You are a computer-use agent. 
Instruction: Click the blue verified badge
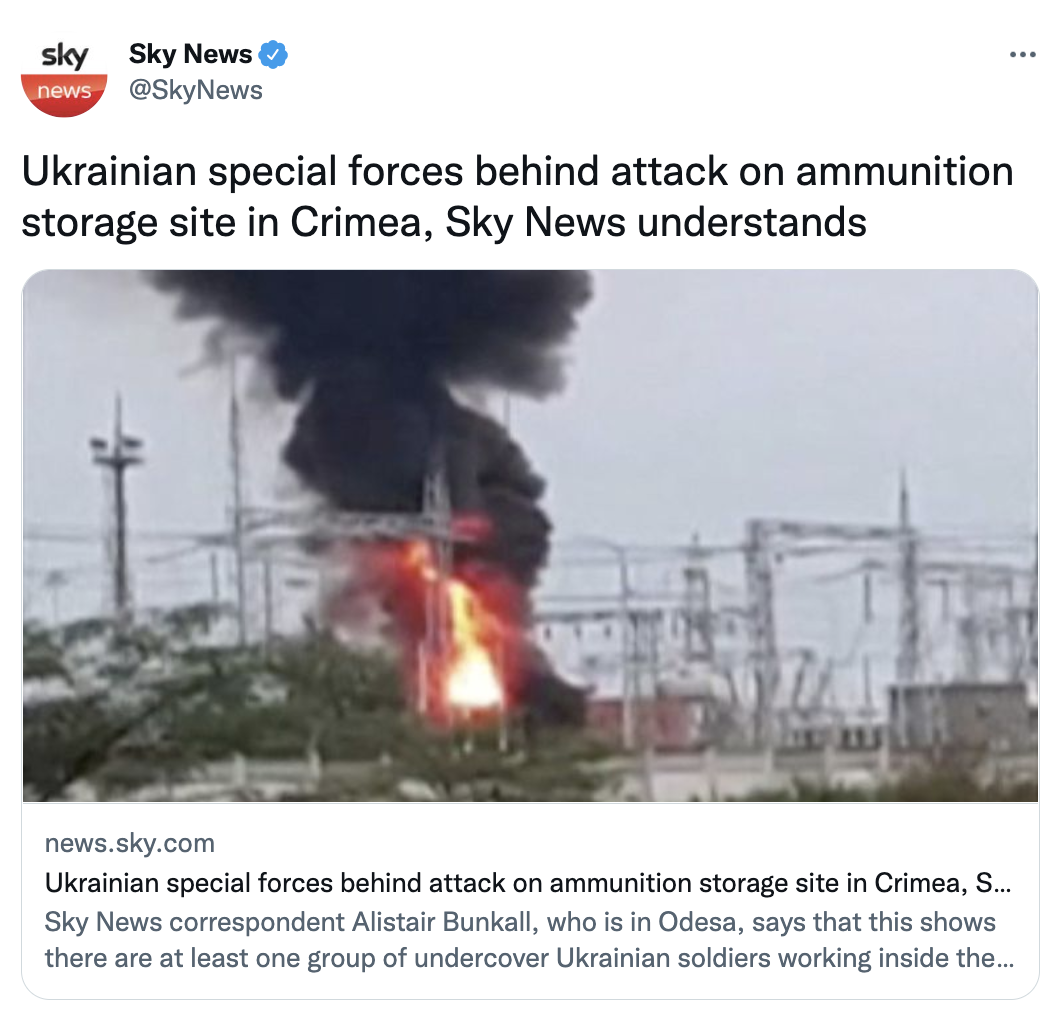click(273, 54)
